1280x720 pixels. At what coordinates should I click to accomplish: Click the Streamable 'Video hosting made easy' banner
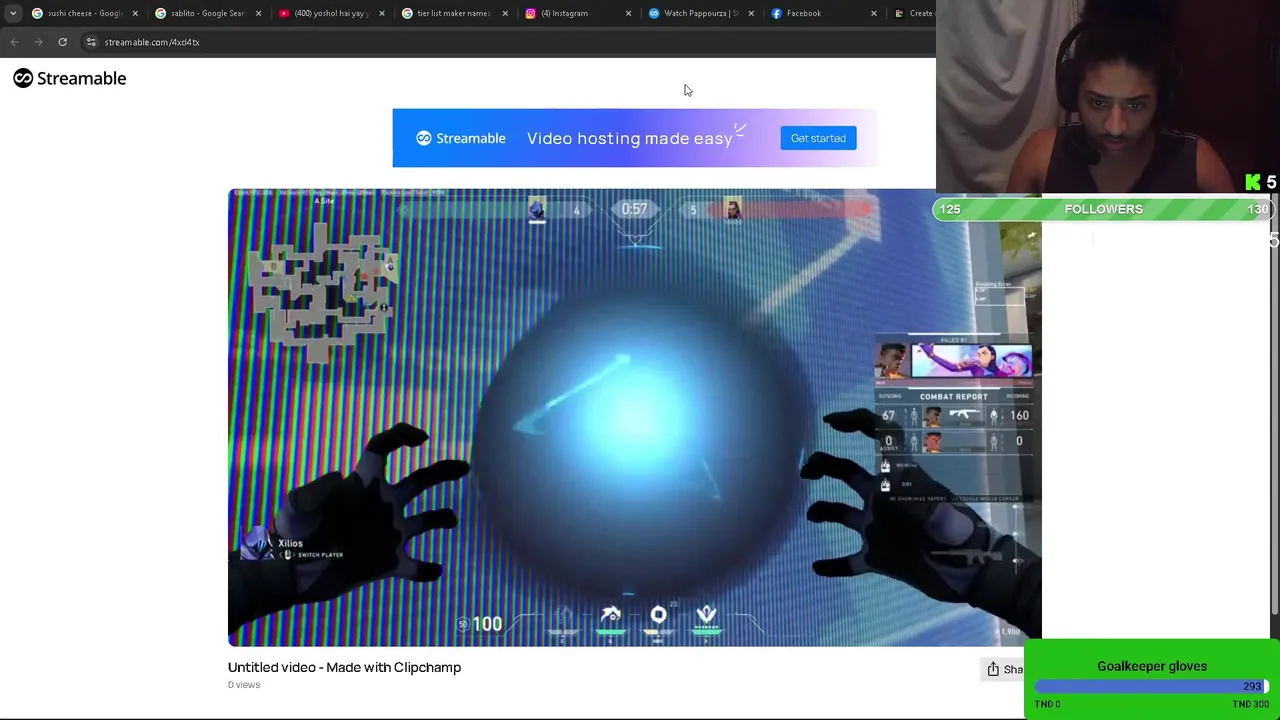coord(635,138)
